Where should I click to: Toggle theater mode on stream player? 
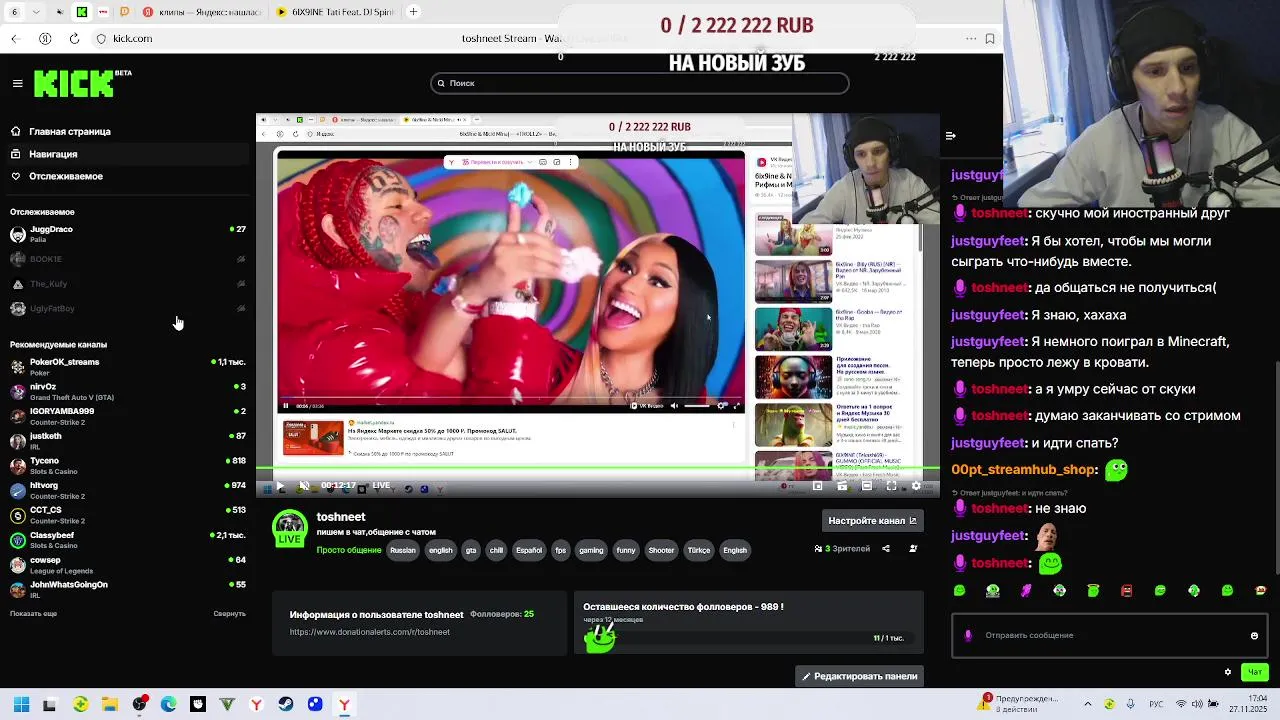[x=866, y=486]
